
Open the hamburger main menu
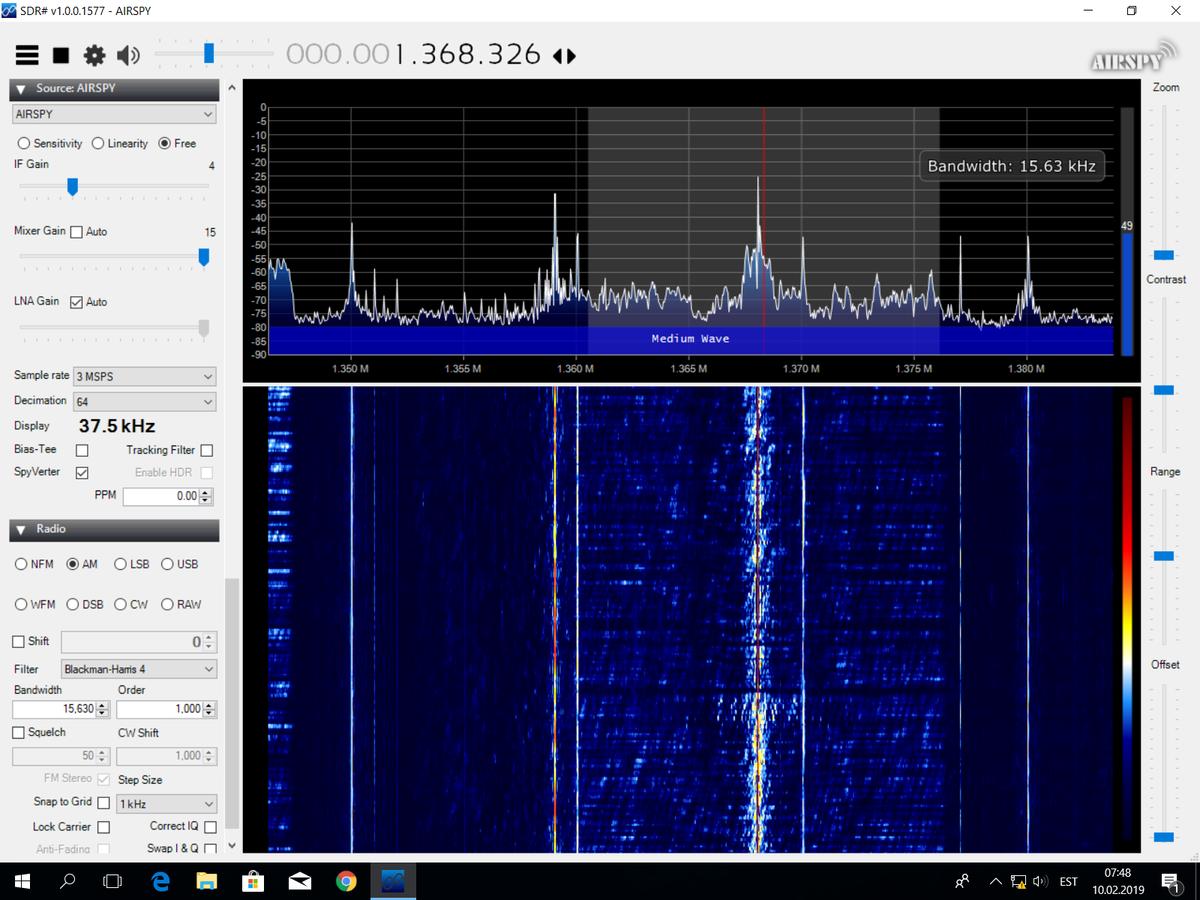[x=27, y=55]
